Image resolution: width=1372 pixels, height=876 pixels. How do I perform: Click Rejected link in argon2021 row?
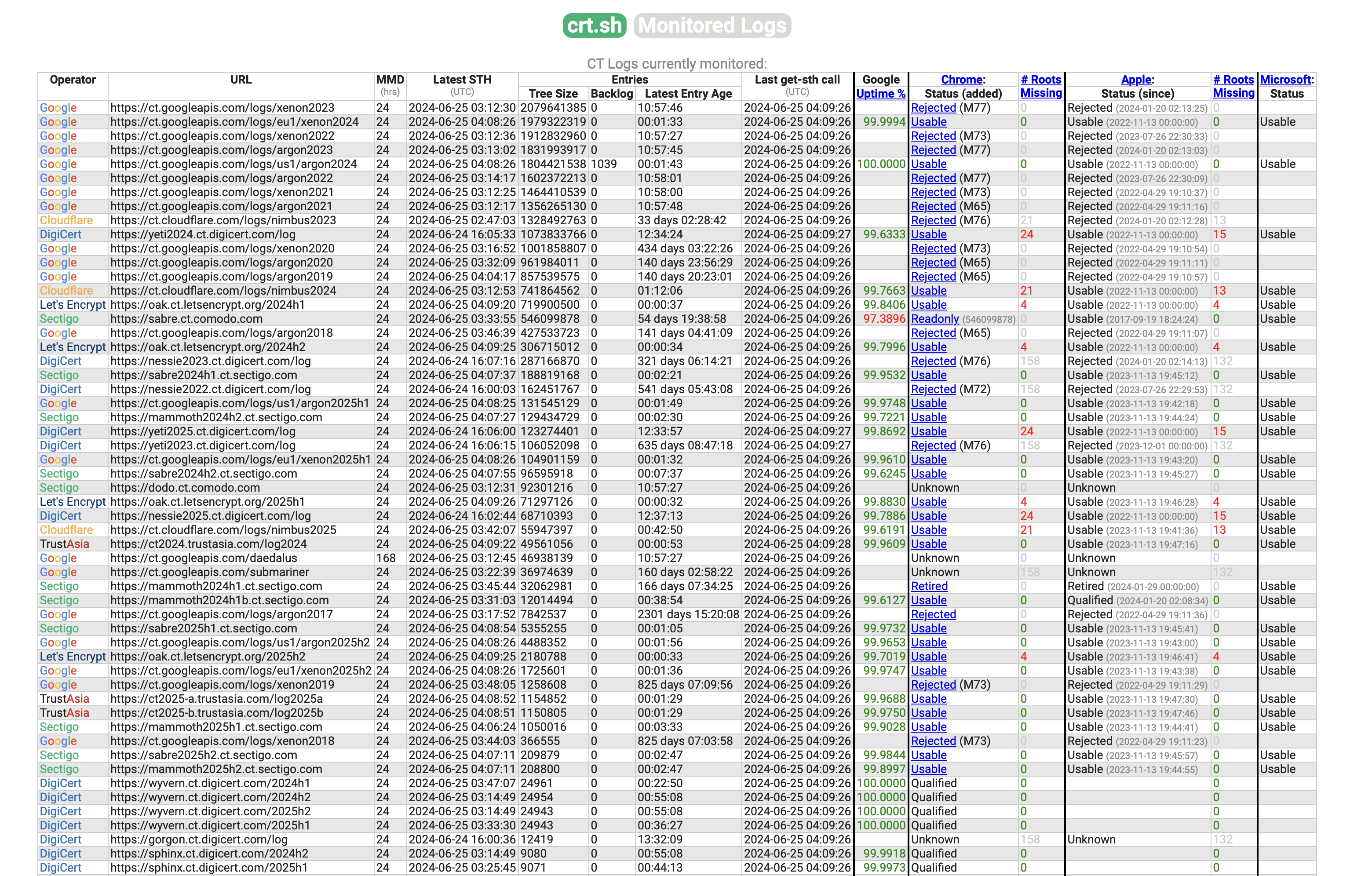[933, 206]
